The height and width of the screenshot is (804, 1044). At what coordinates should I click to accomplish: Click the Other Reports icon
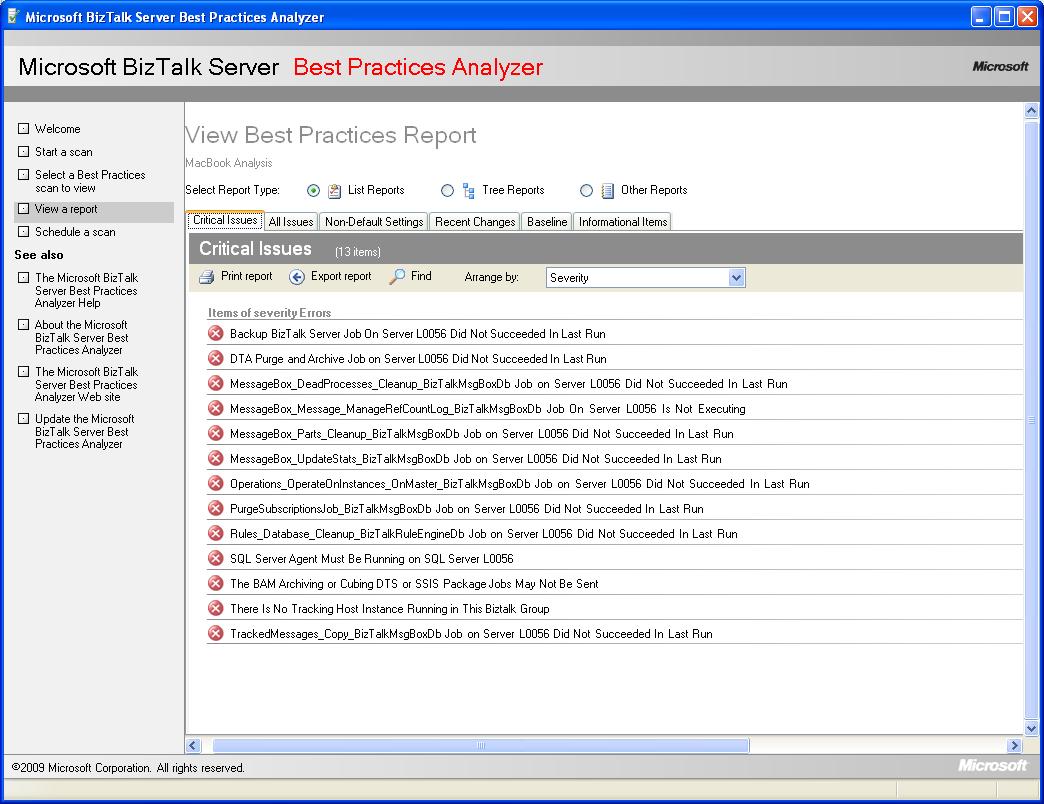(608, 191)
